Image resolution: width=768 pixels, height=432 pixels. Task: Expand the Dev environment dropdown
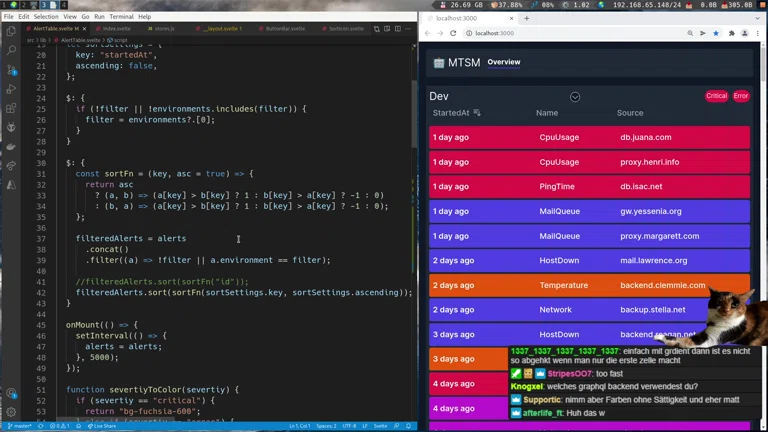575,97
